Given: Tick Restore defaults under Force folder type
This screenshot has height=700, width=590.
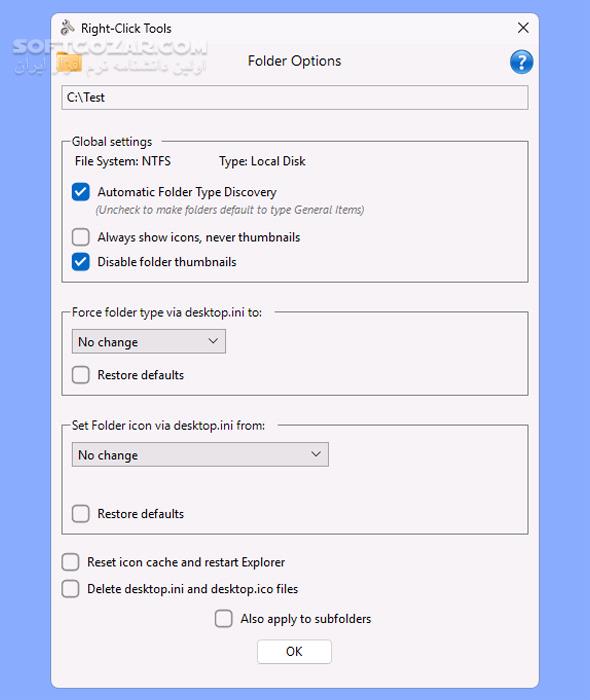Looking at the screenshot, I should pyautogui.click(x=81, y=375).
